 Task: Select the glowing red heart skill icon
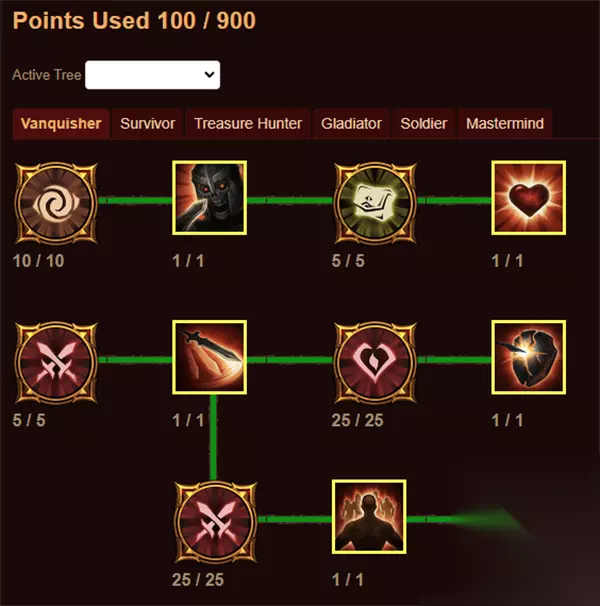coord(528,197)
